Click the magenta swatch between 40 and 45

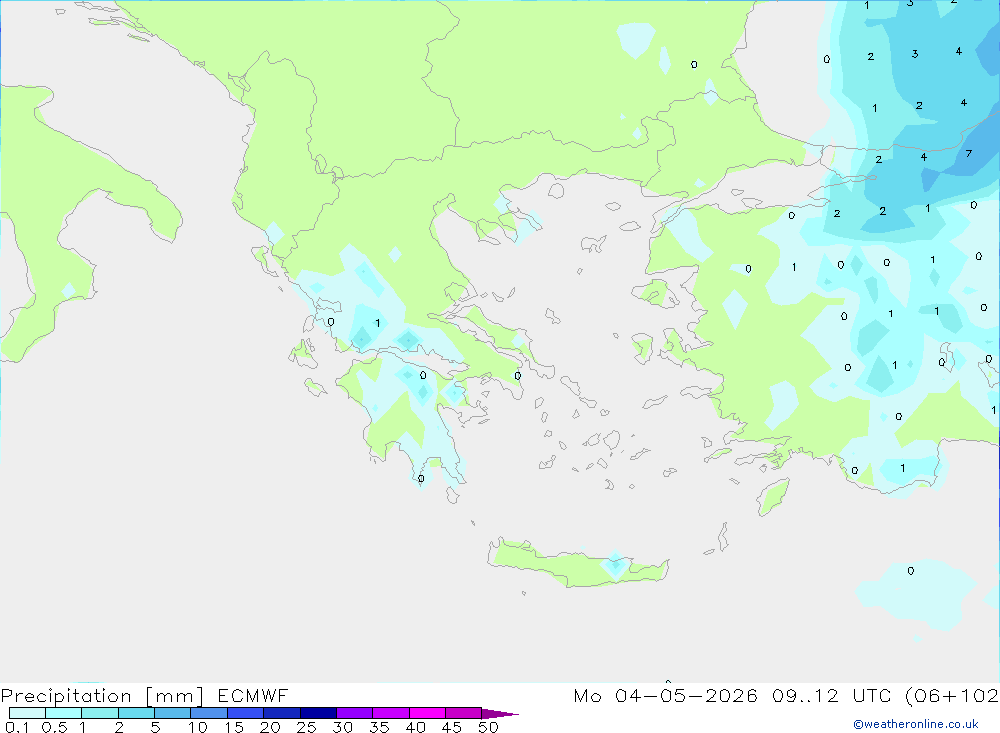click(427, 713)
